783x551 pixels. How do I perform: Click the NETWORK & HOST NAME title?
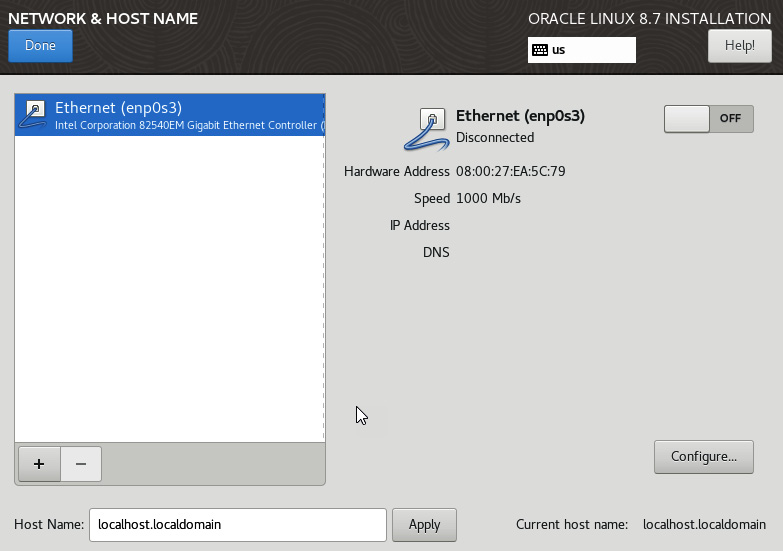[x=103, y=18]
